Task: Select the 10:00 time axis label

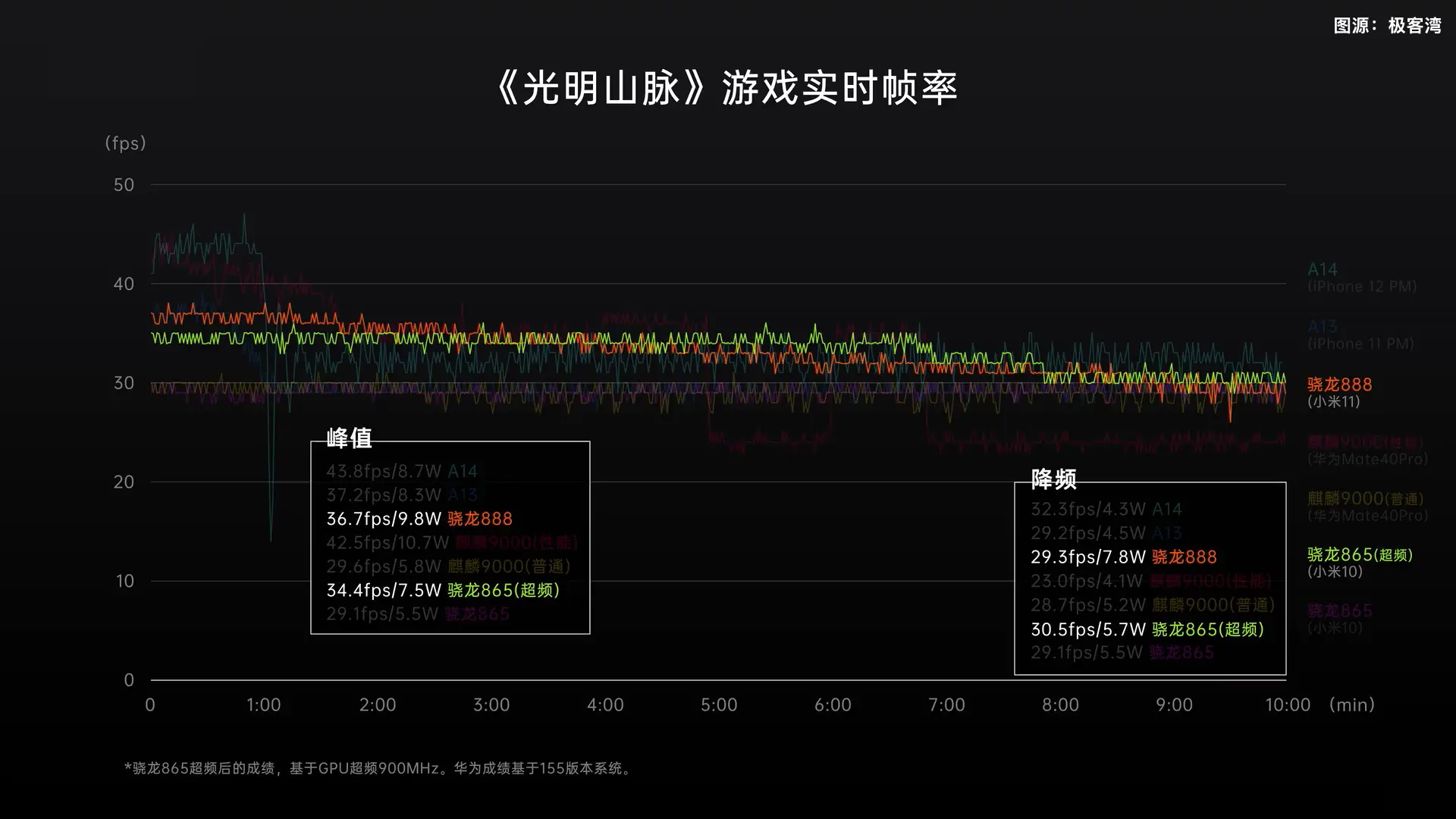Action: 1288,704
